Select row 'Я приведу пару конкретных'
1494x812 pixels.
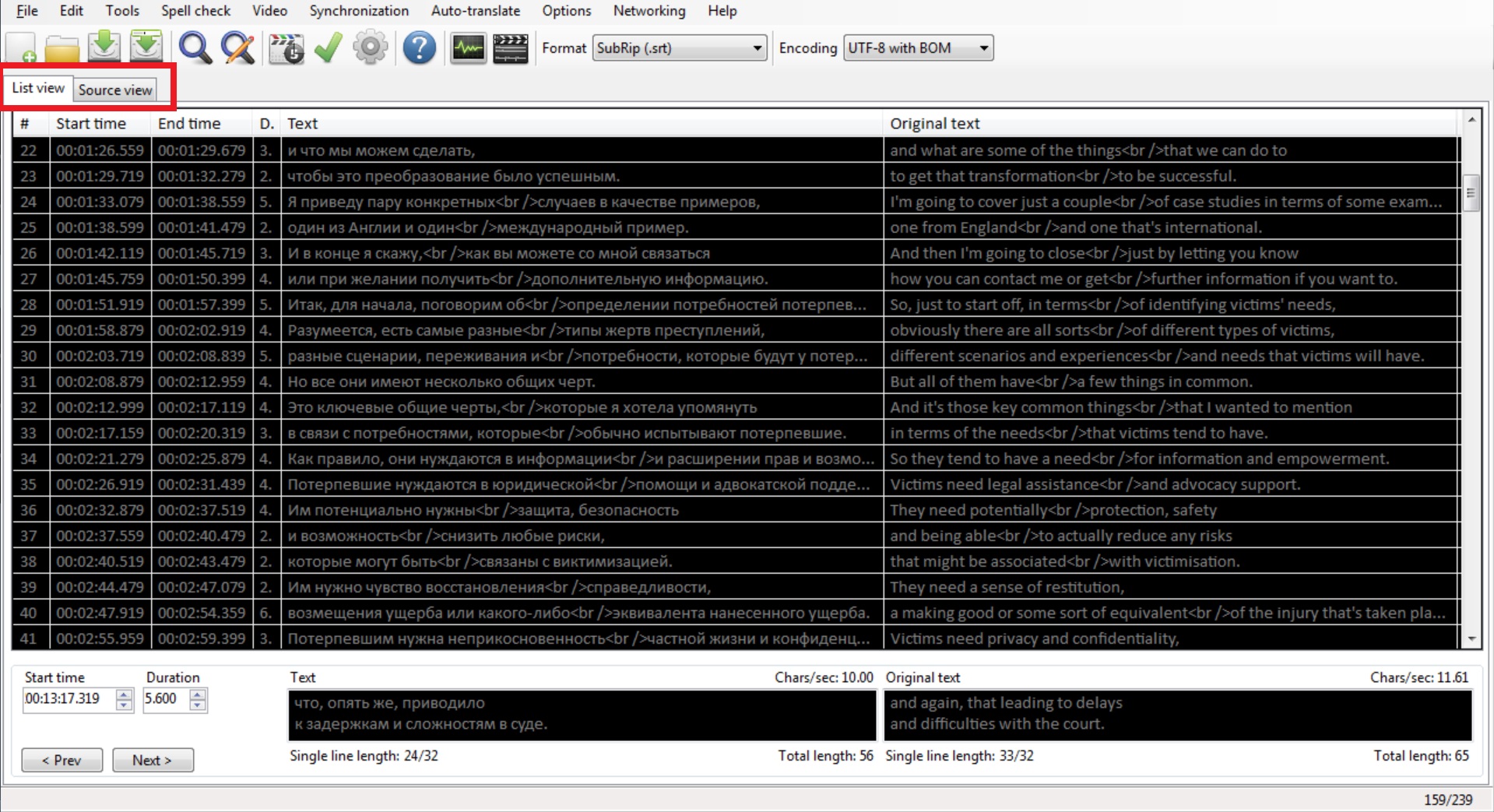click(736, 202)
